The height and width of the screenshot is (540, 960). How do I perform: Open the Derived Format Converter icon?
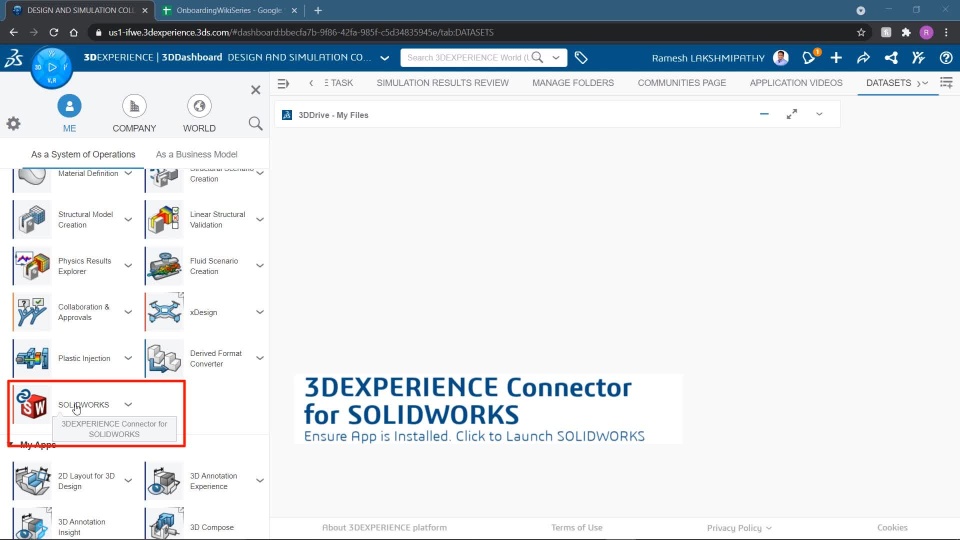point(164,358)
